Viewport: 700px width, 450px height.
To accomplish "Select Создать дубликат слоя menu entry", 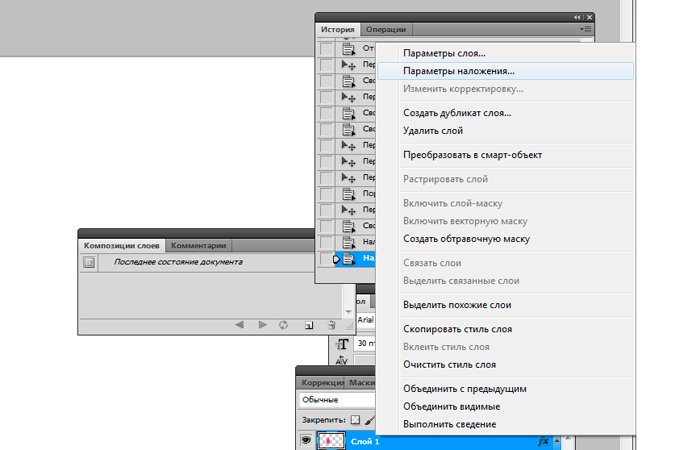I will [x=456, y=113].
